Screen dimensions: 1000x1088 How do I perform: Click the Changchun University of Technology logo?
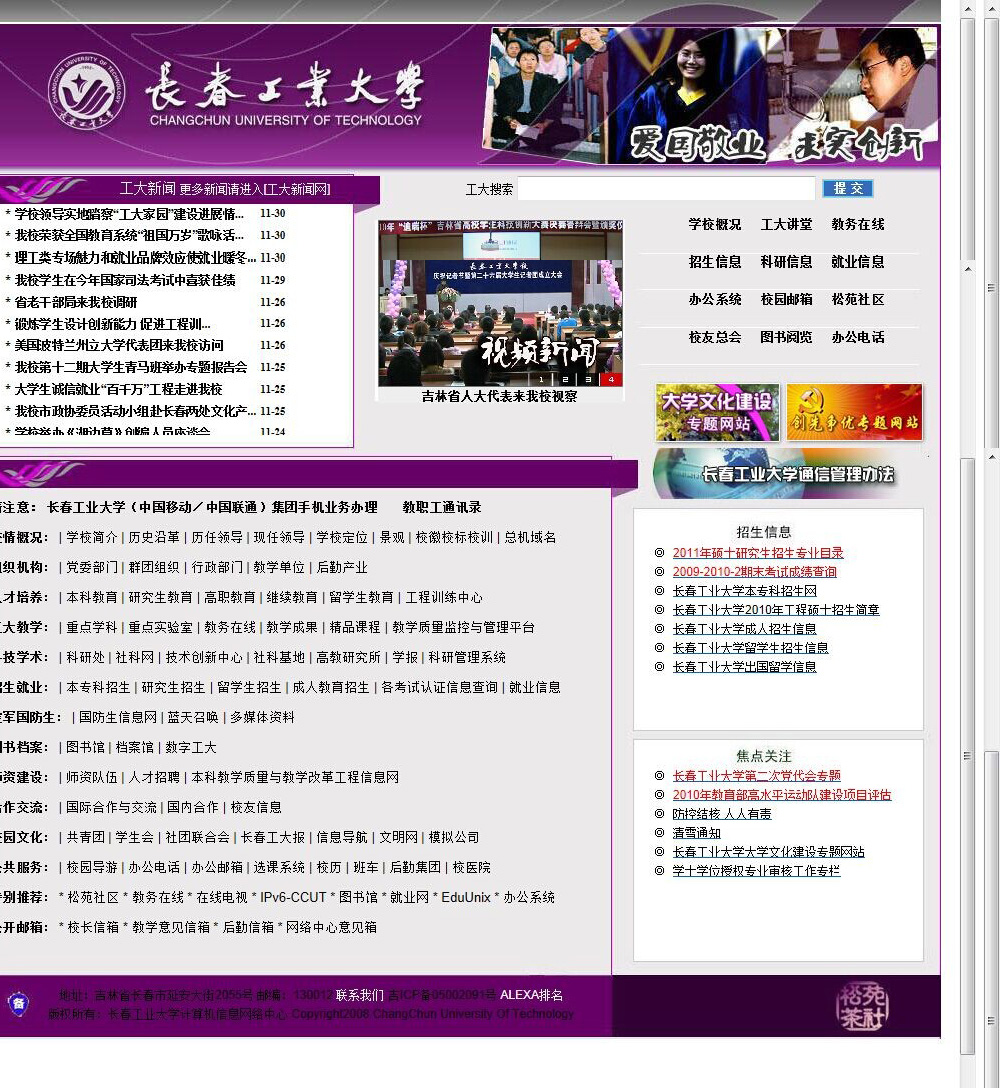(91, 95)
